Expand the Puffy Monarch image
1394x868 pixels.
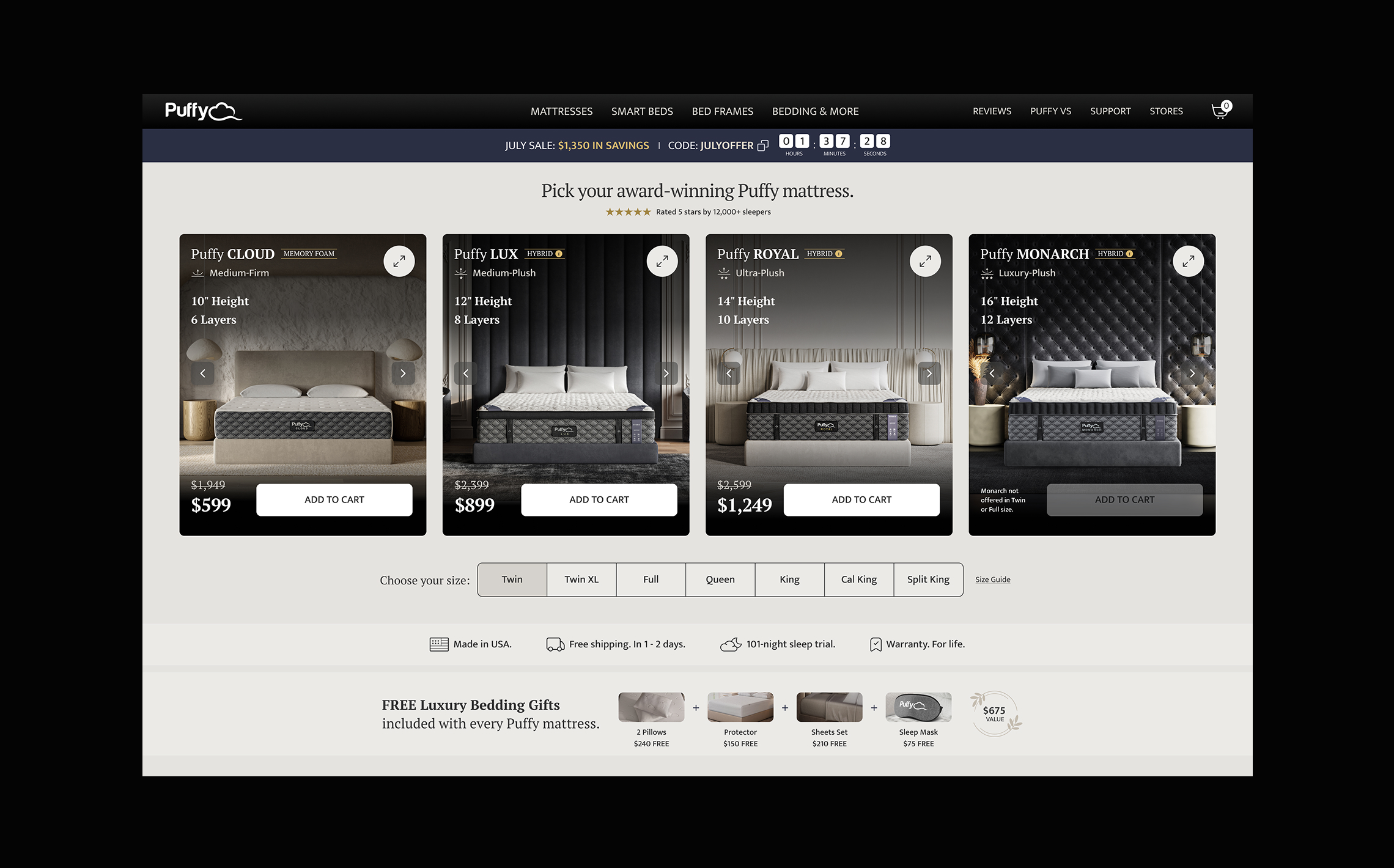pos(1189,262)
